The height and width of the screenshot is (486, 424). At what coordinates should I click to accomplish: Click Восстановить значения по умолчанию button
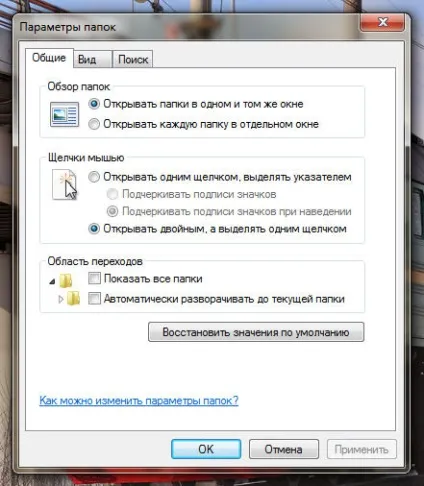[x=256, y=332]
